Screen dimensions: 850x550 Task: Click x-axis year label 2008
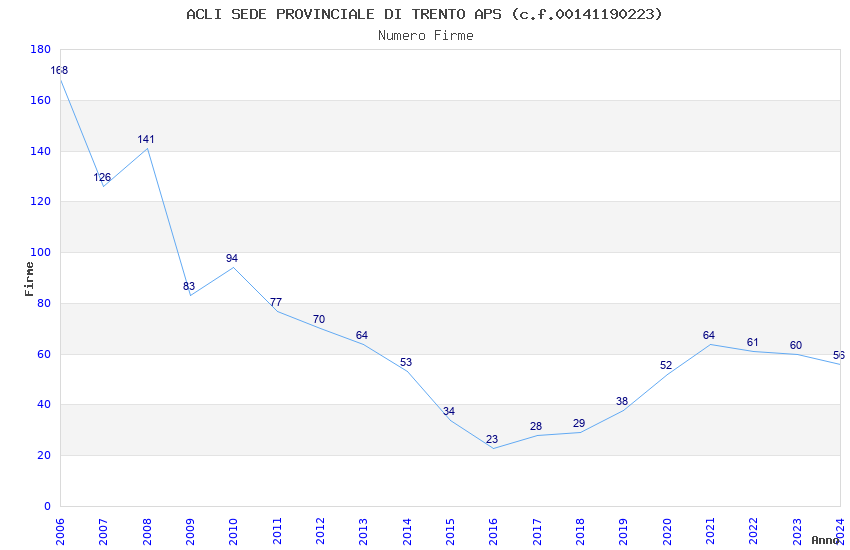(x=147, y=532)
